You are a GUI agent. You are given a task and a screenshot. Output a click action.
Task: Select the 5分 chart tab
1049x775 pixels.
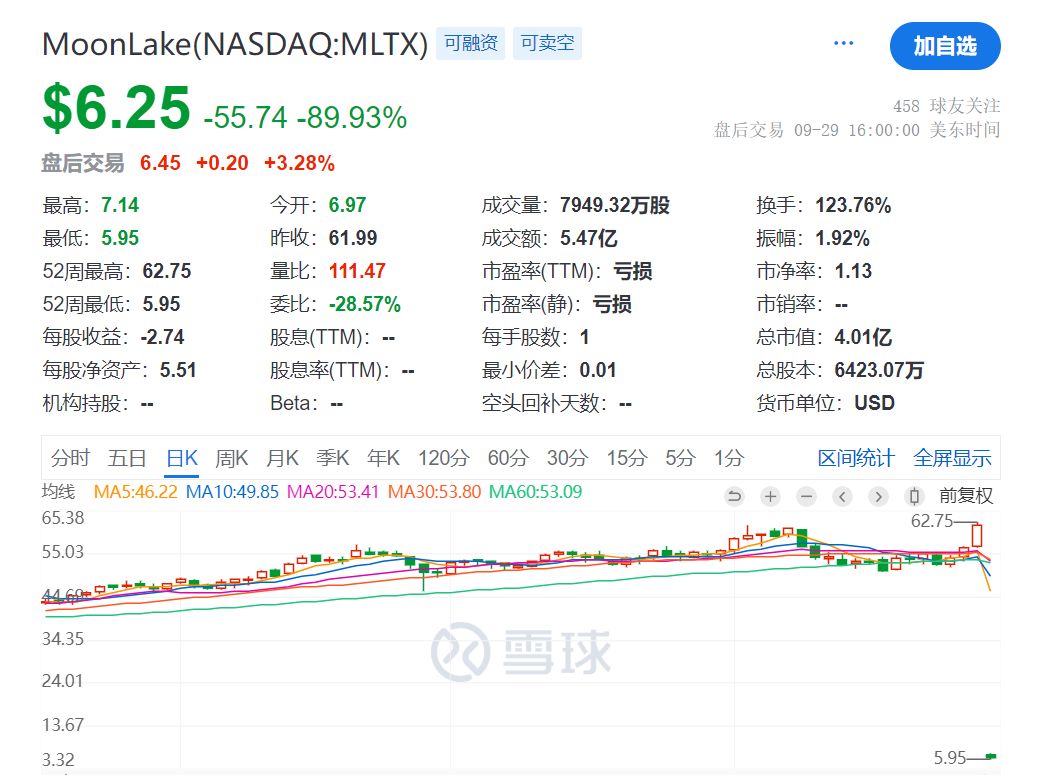coord(680,458)
